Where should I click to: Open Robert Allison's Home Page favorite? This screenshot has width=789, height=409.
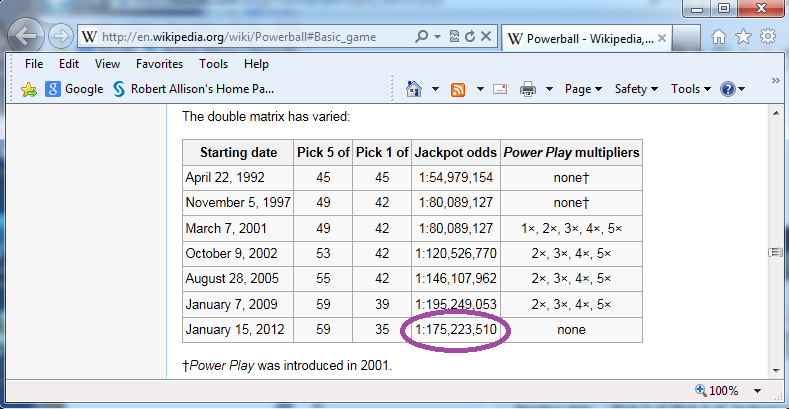194,89
